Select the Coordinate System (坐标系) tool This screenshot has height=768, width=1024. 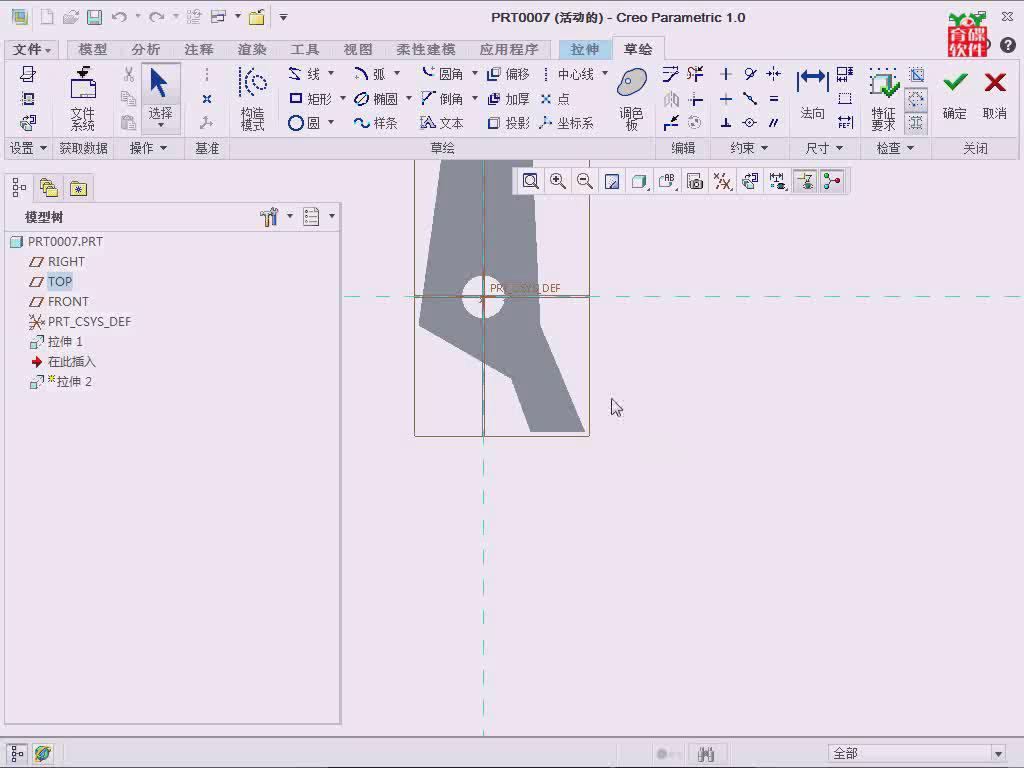(x=567, y=123)
